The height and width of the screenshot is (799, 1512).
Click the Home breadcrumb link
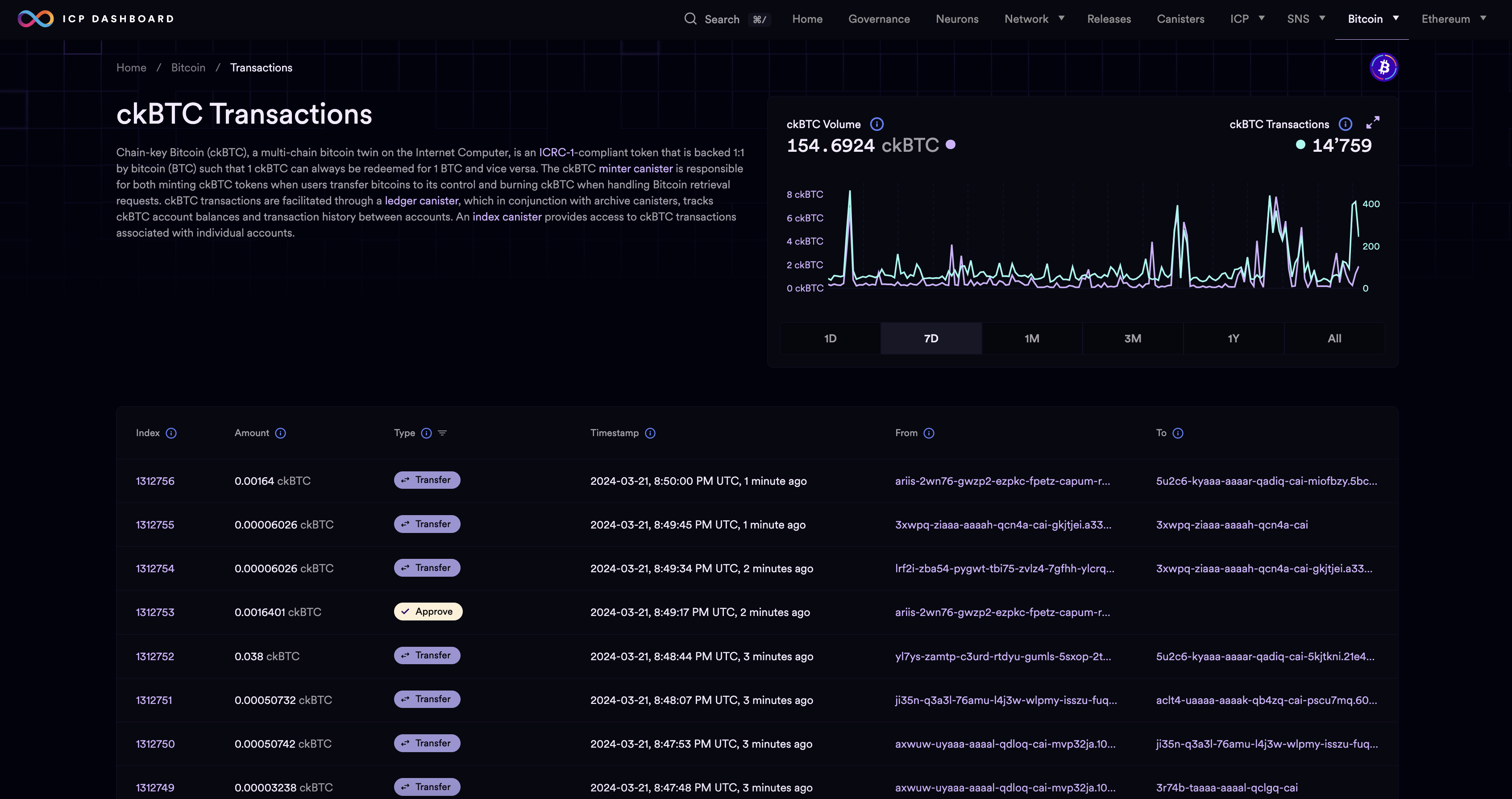point(131,67)
